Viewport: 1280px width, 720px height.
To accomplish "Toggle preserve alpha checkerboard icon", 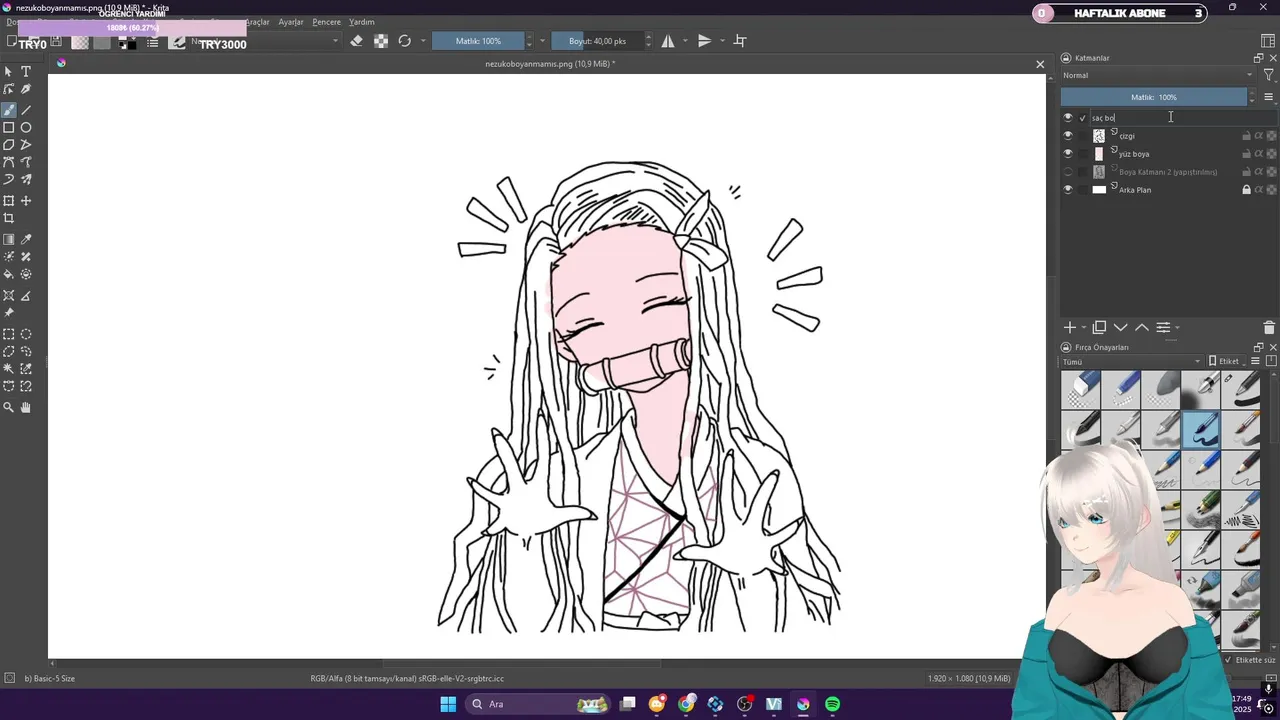I will pyautogui.click(x=381, y=41).
